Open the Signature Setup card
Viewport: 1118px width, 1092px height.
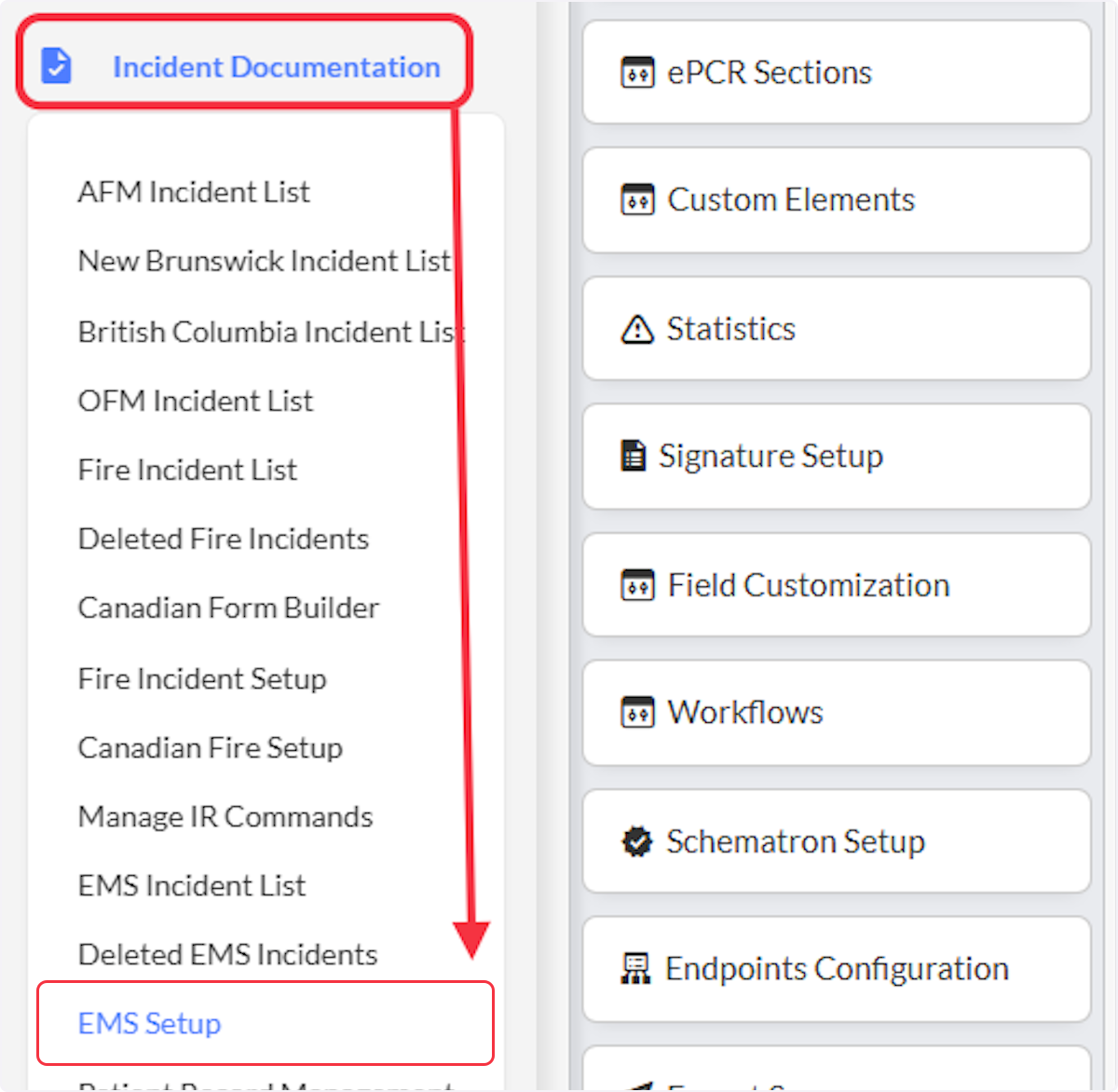(x=837, y=456)
